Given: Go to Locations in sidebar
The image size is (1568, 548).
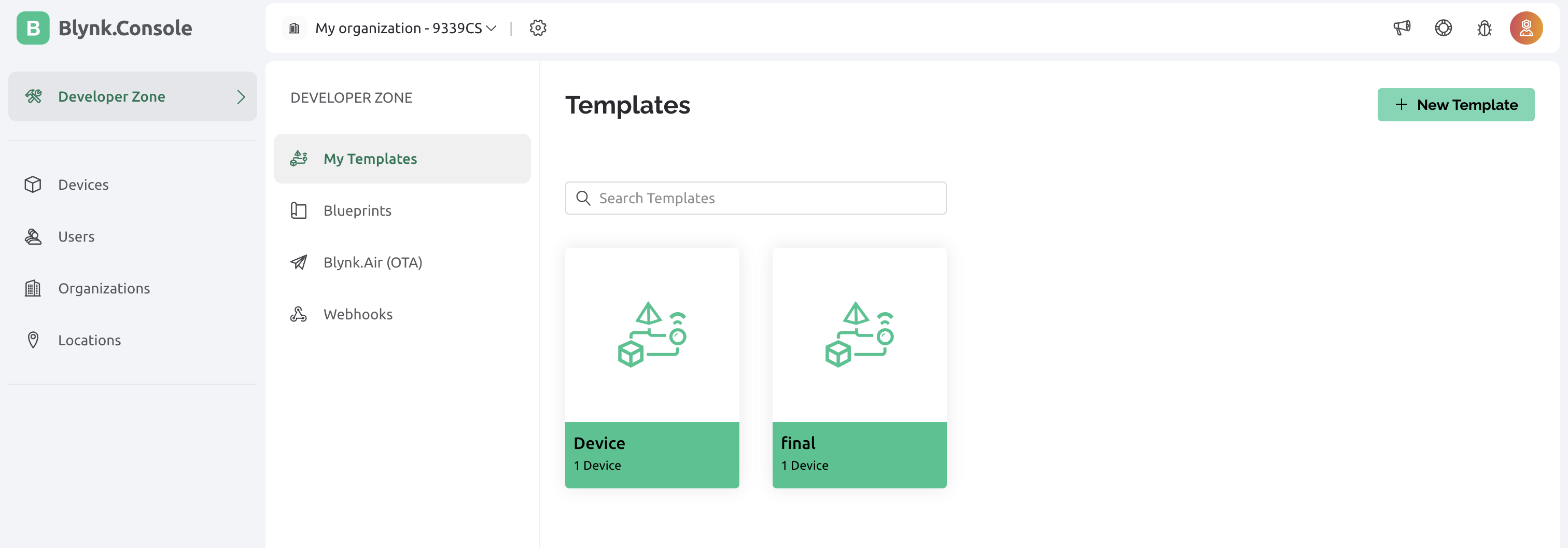Looking at the screenshot, I should pyautogui.click(x=133, y=340).
